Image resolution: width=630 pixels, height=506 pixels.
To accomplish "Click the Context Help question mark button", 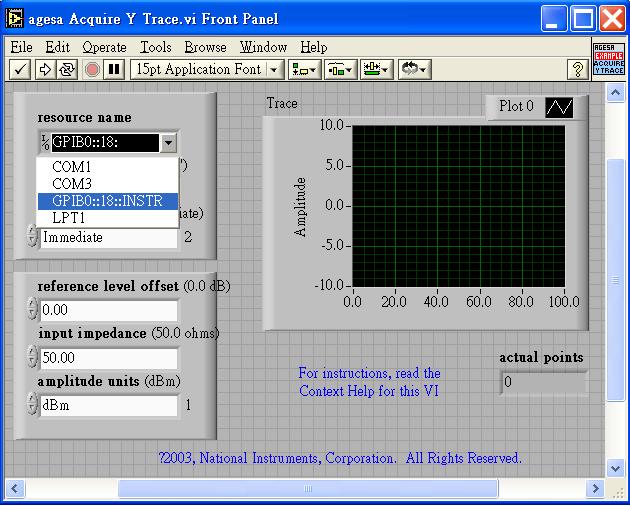I will point(576,69).
